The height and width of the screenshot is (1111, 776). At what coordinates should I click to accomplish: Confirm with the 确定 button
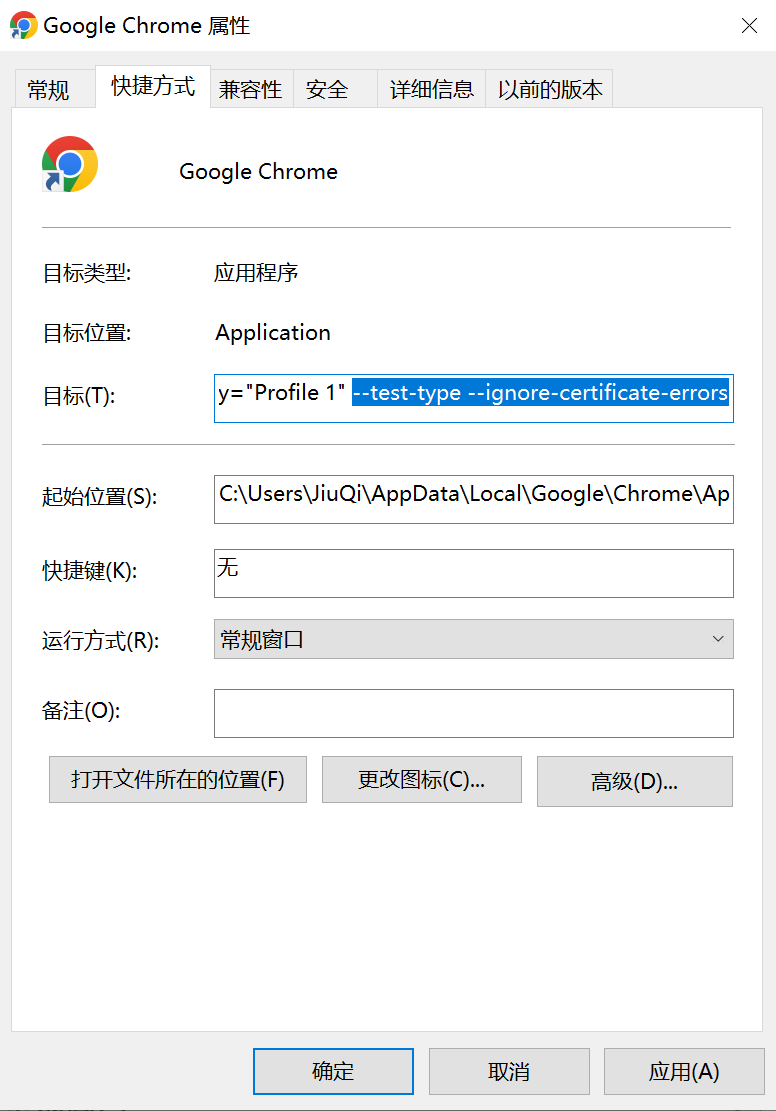pos(333,1071)
